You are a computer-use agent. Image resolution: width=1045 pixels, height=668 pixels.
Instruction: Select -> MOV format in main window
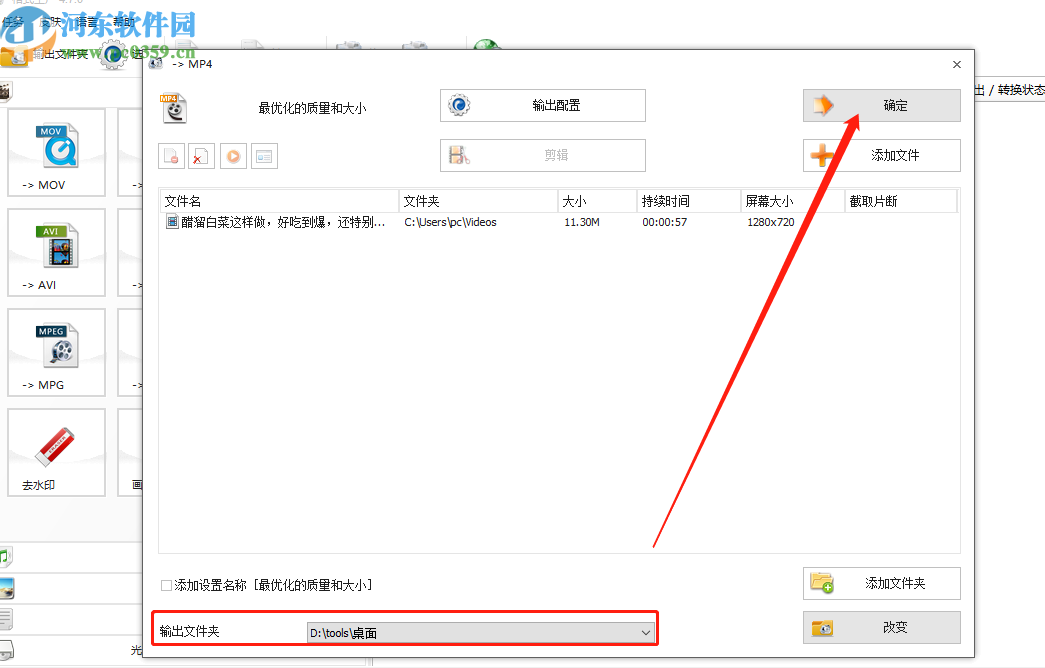tap(57, 153)
